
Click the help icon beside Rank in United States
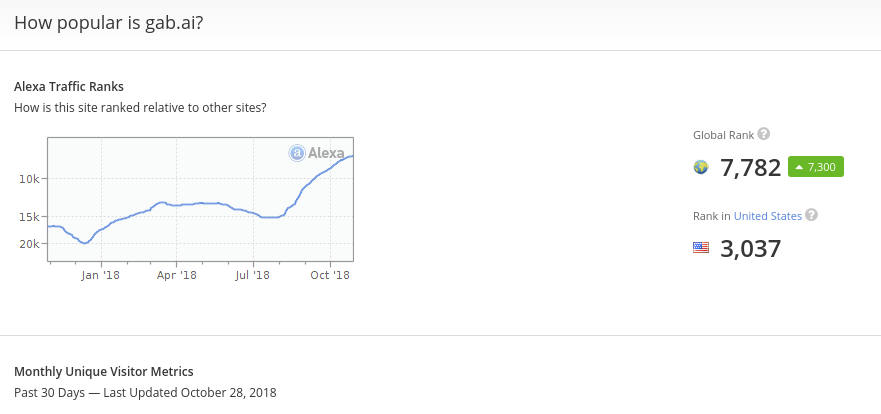(x=811, y=215)
